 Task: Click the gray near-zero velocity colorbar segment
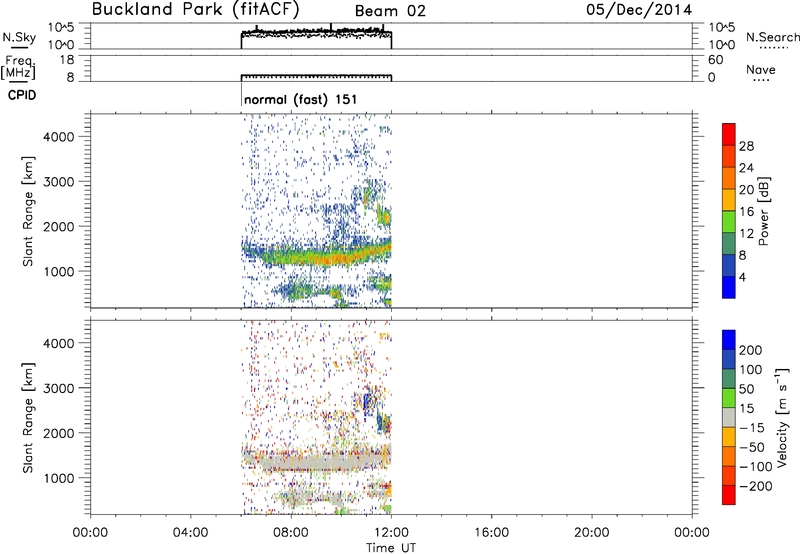tap(729, 417)
